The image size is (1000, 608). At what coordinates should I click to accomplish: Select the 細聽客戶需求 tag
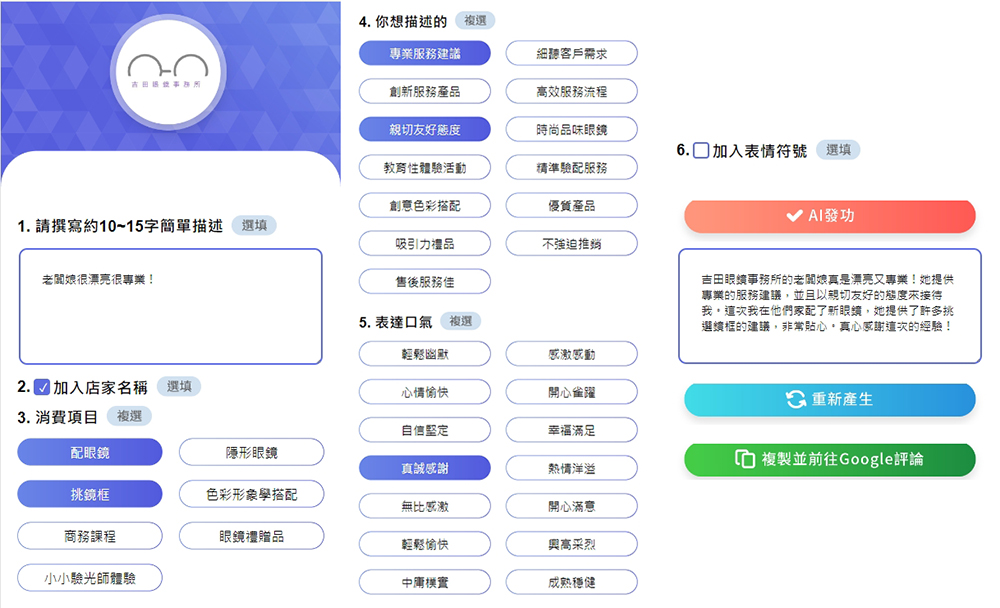click(x=572, y=53)
